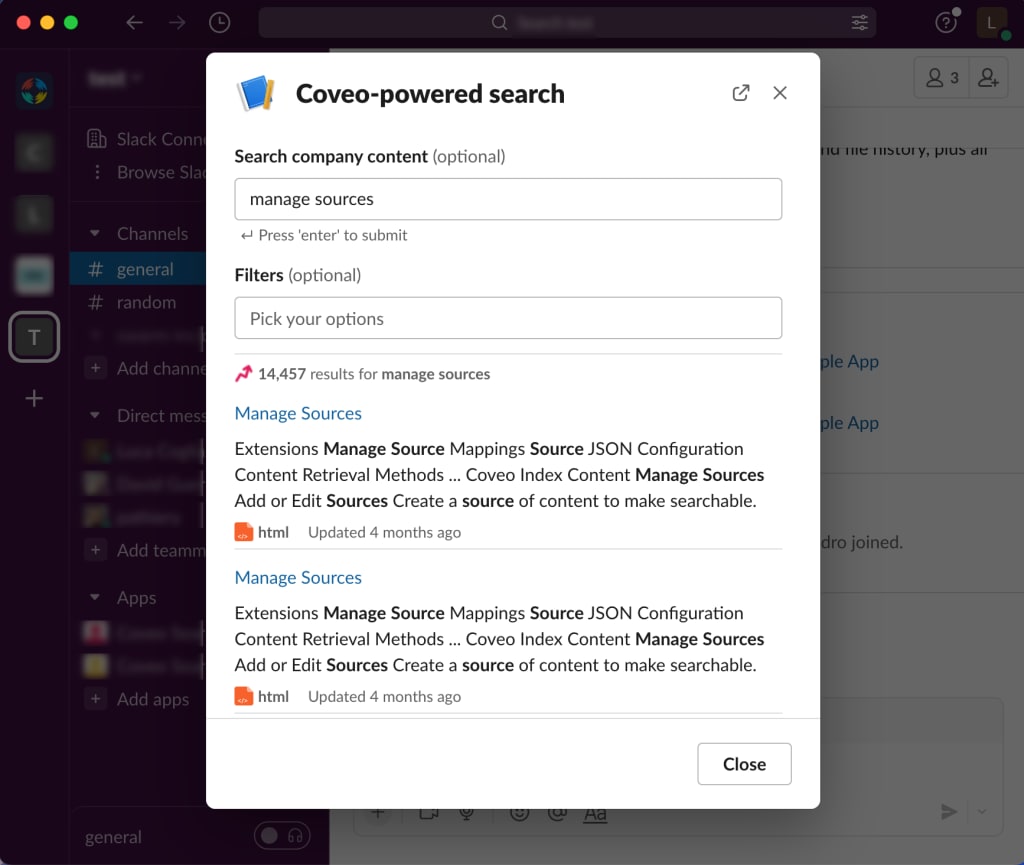The image size is (1024, 865).
Task: Open the second Manage Sources result link
Action: [298, 577]
